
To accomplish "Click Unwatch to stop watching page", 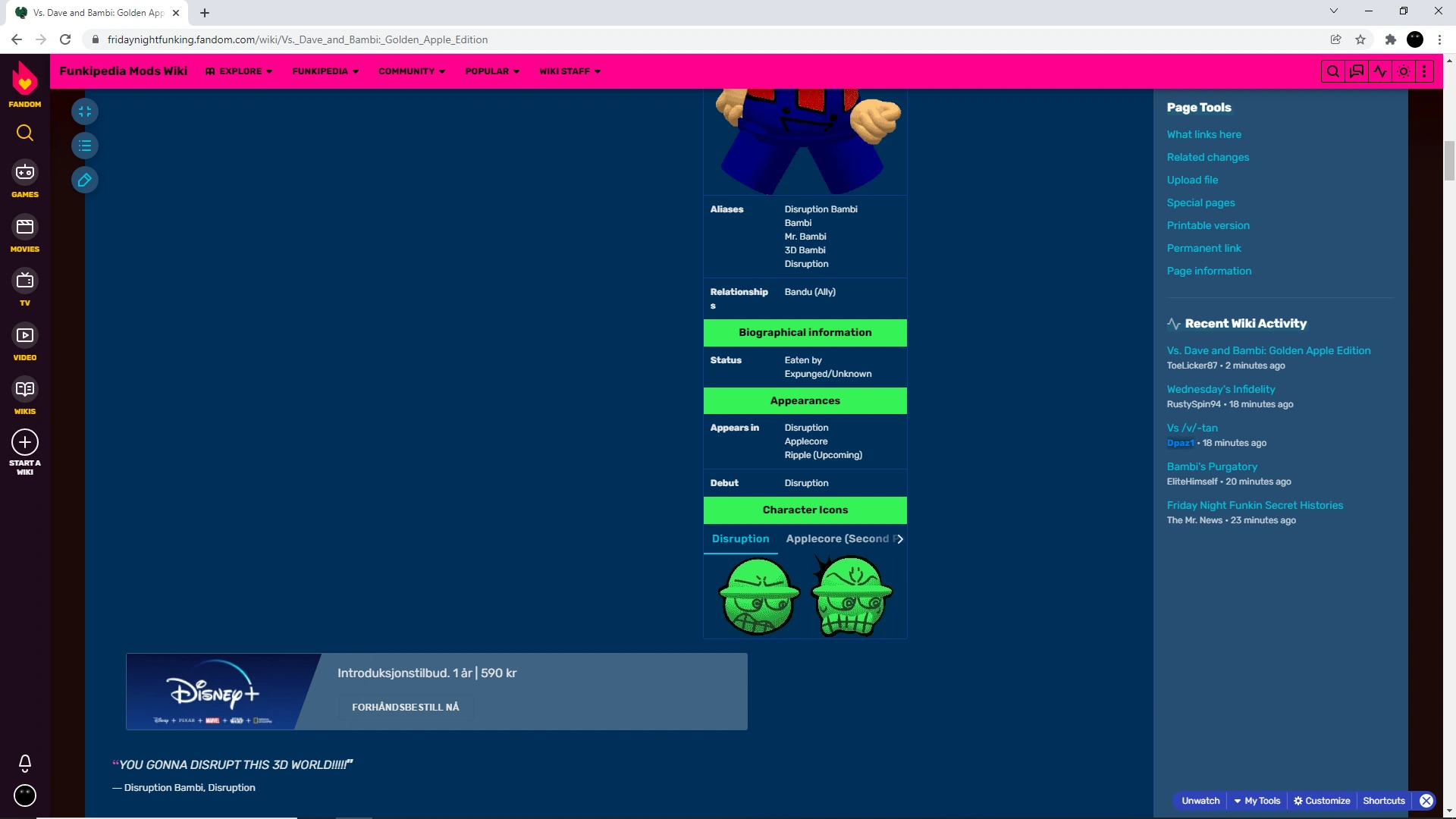I will click(1200, 801).
